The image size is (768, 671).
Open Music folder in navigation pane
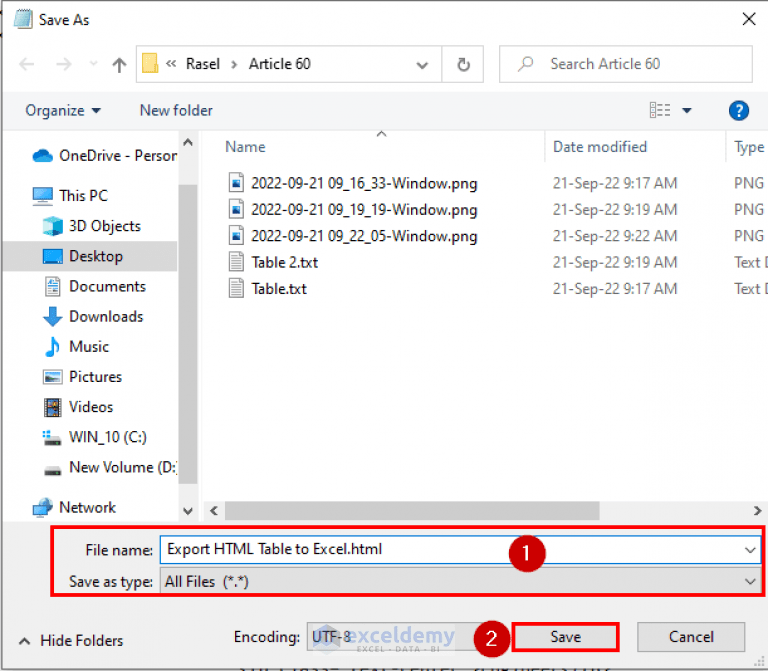click(x=76, y=347)
